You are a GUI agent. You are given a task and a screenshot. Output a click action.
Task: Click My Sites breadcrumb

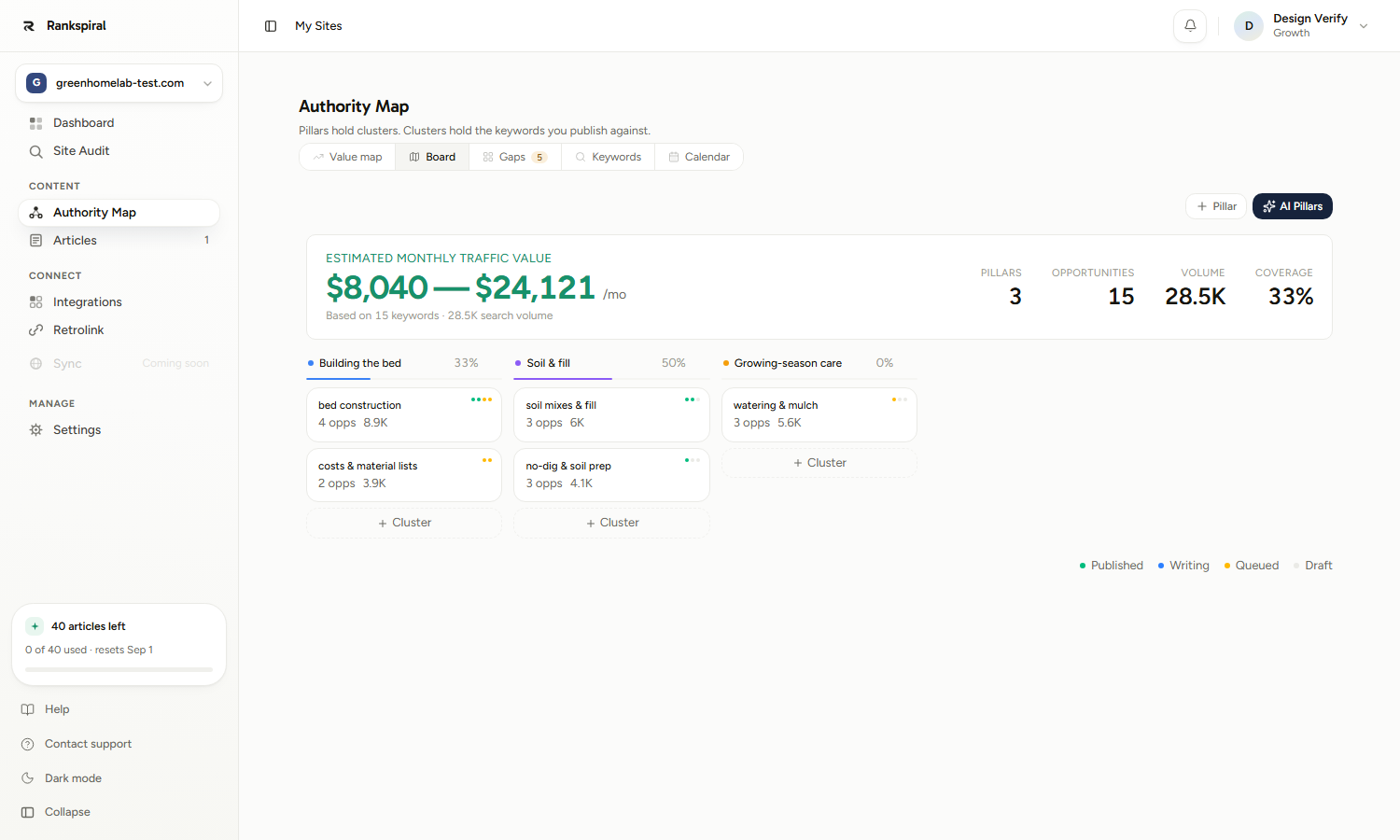[x=318, y=26]
